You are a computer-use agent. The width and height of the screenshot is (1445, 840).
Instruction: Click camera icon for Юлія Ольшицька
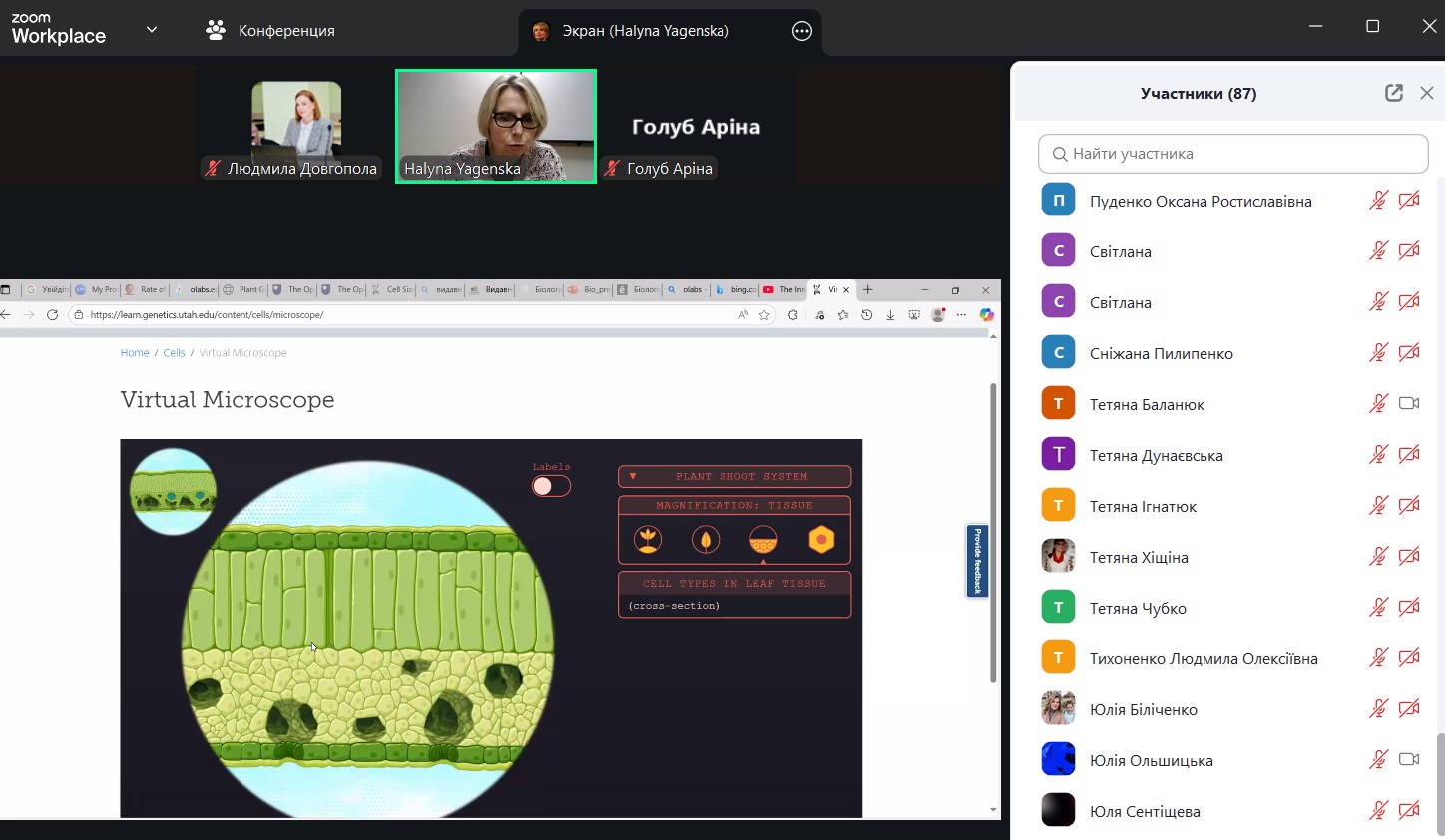click(1409, 760)
